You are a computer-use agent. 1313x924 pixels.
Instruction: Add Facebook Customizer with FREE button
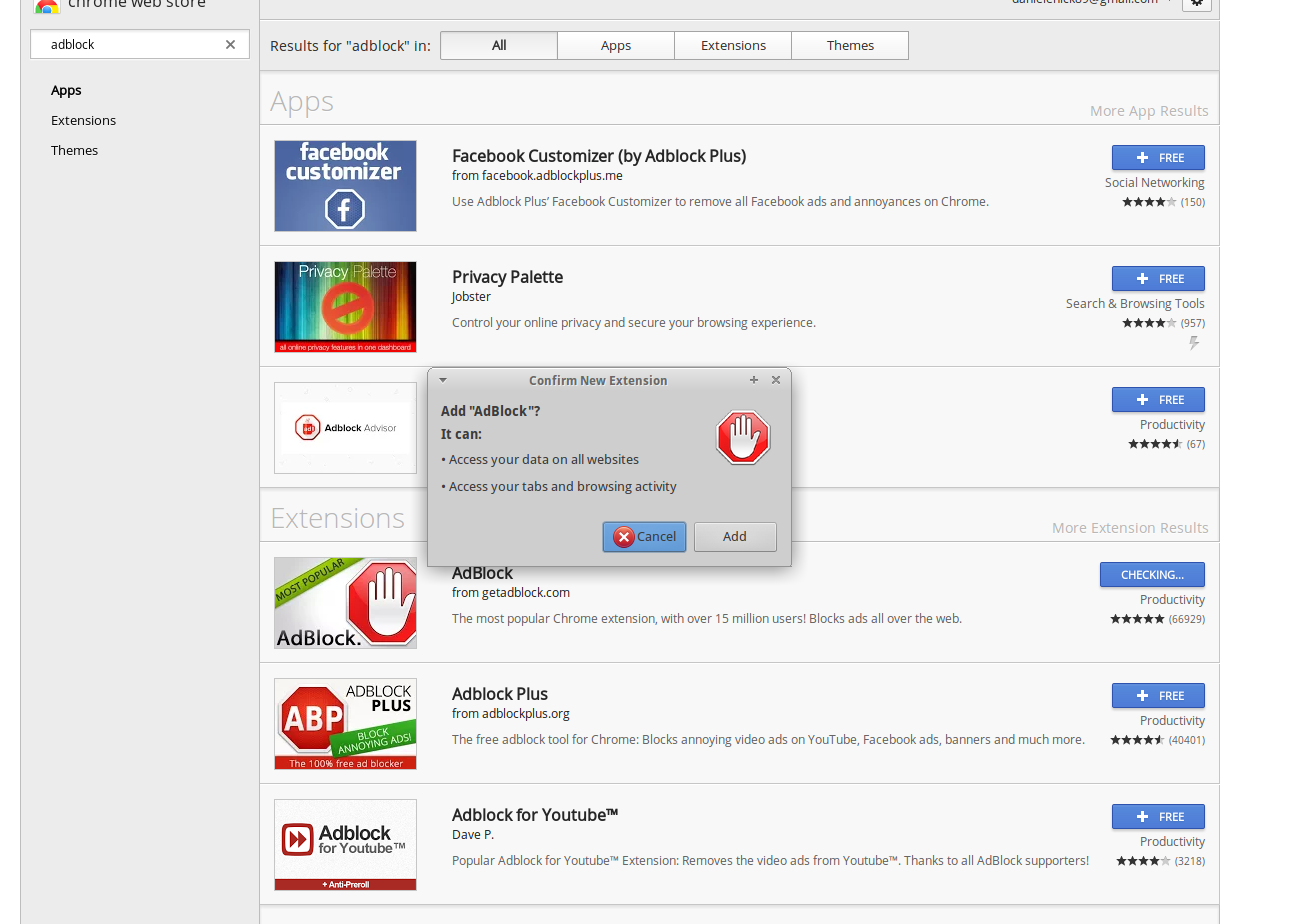tap(1158, 158)
